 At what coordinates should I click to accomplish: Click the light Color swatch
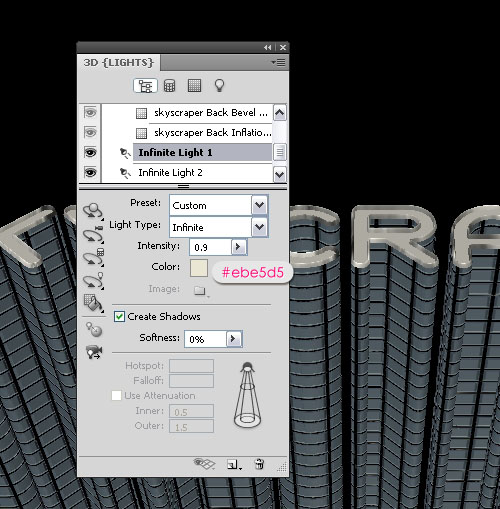pyautogui.click(x=199, y=268)
